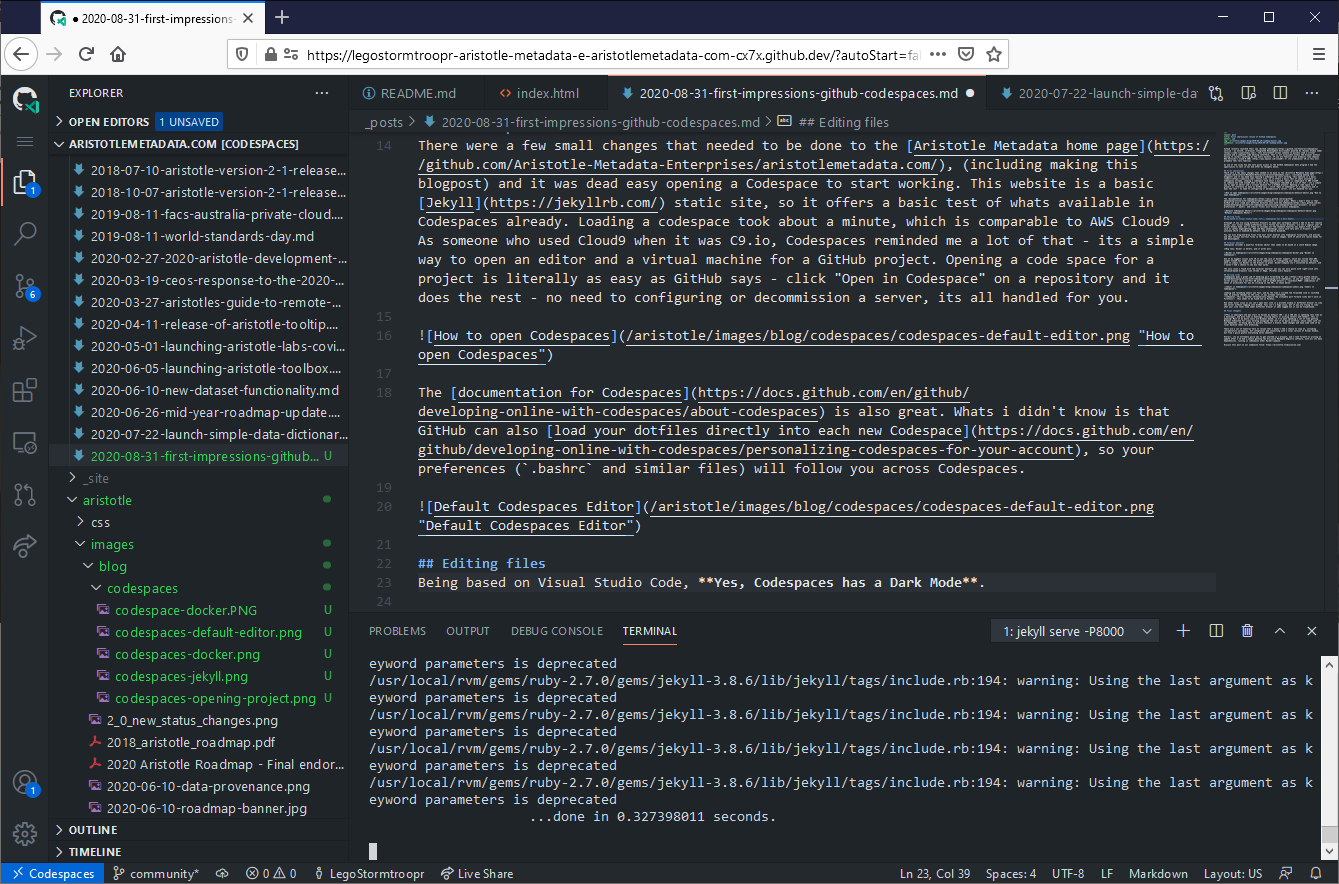
Task: Expand the css folder
Action: (200, 522)
